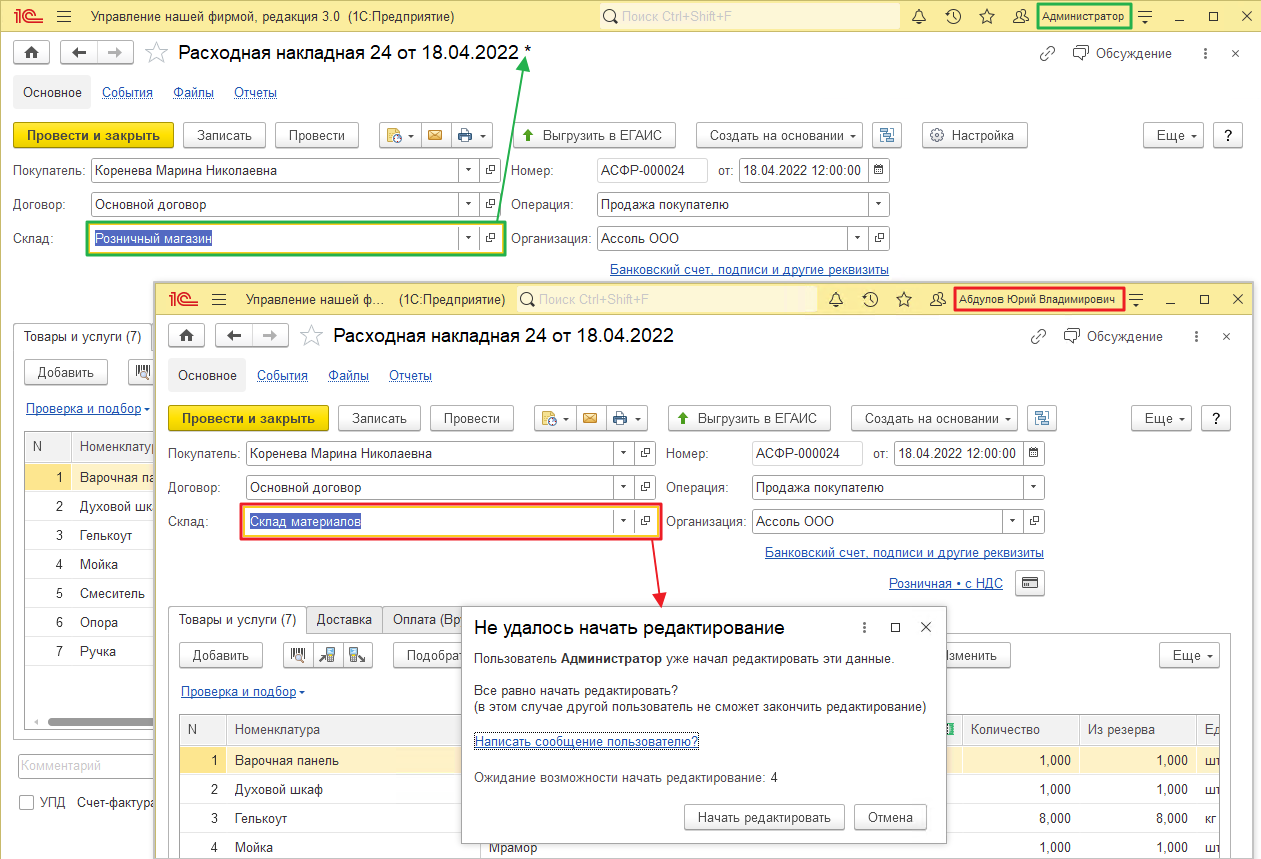Viewport: 1261px width, 859px height.
Task: Open main menu hamburger in Абдулов window
Action: click(220, 299)
